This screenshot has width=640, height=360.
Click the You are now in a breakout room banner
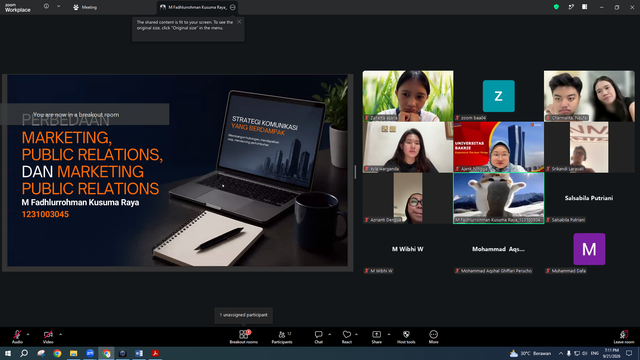pyautogui.click(x=84, y=114)
